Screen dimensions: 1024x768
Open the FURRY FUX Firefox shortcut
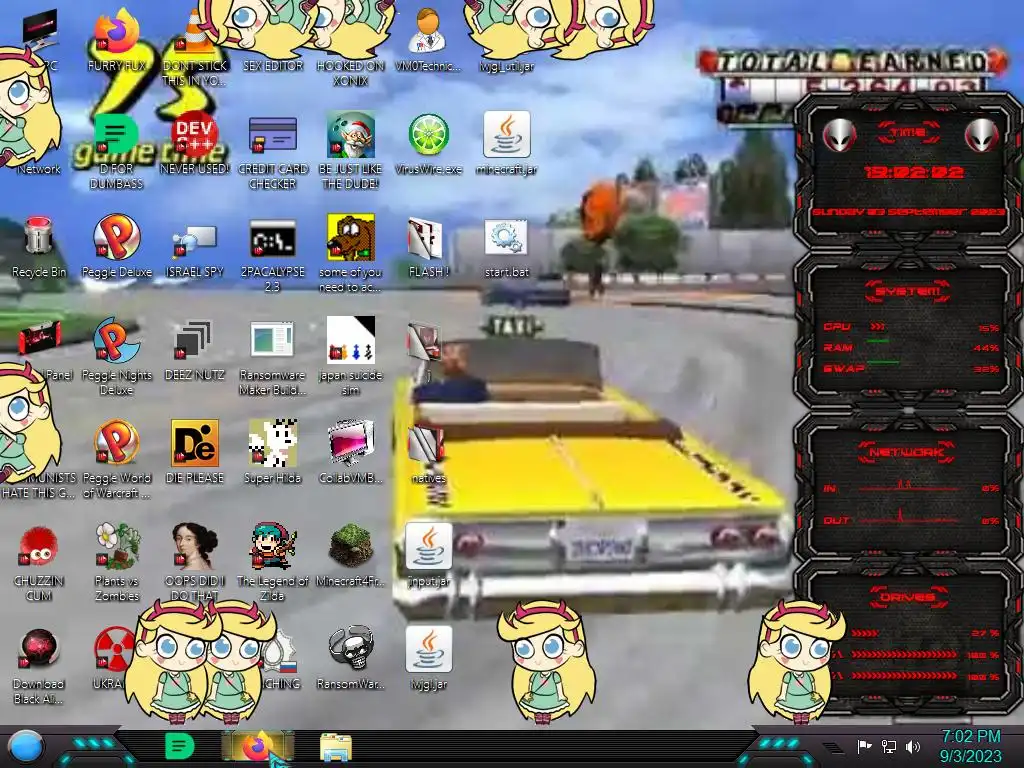click(116, 39)
